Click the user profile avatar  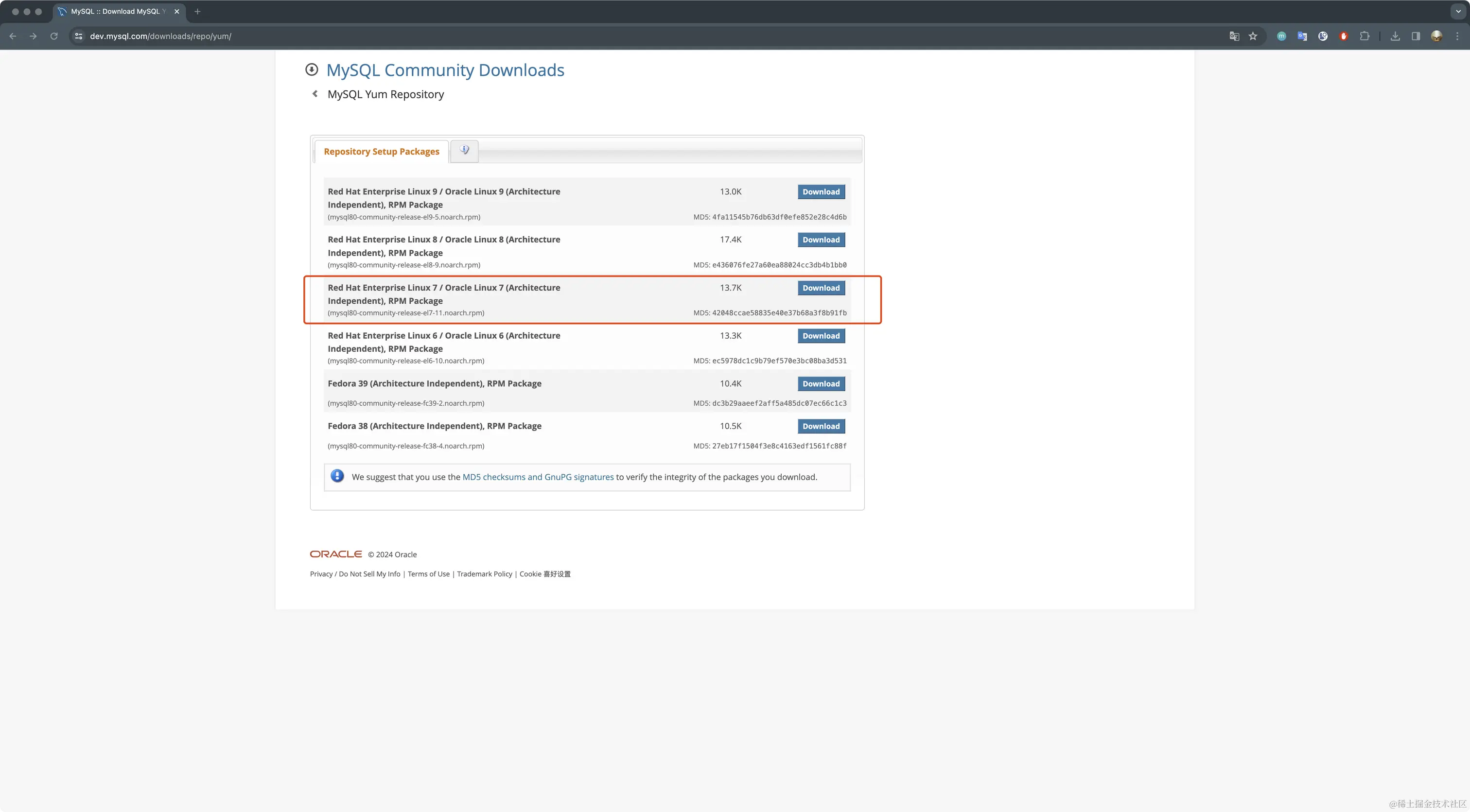[x=1436, y=36]
